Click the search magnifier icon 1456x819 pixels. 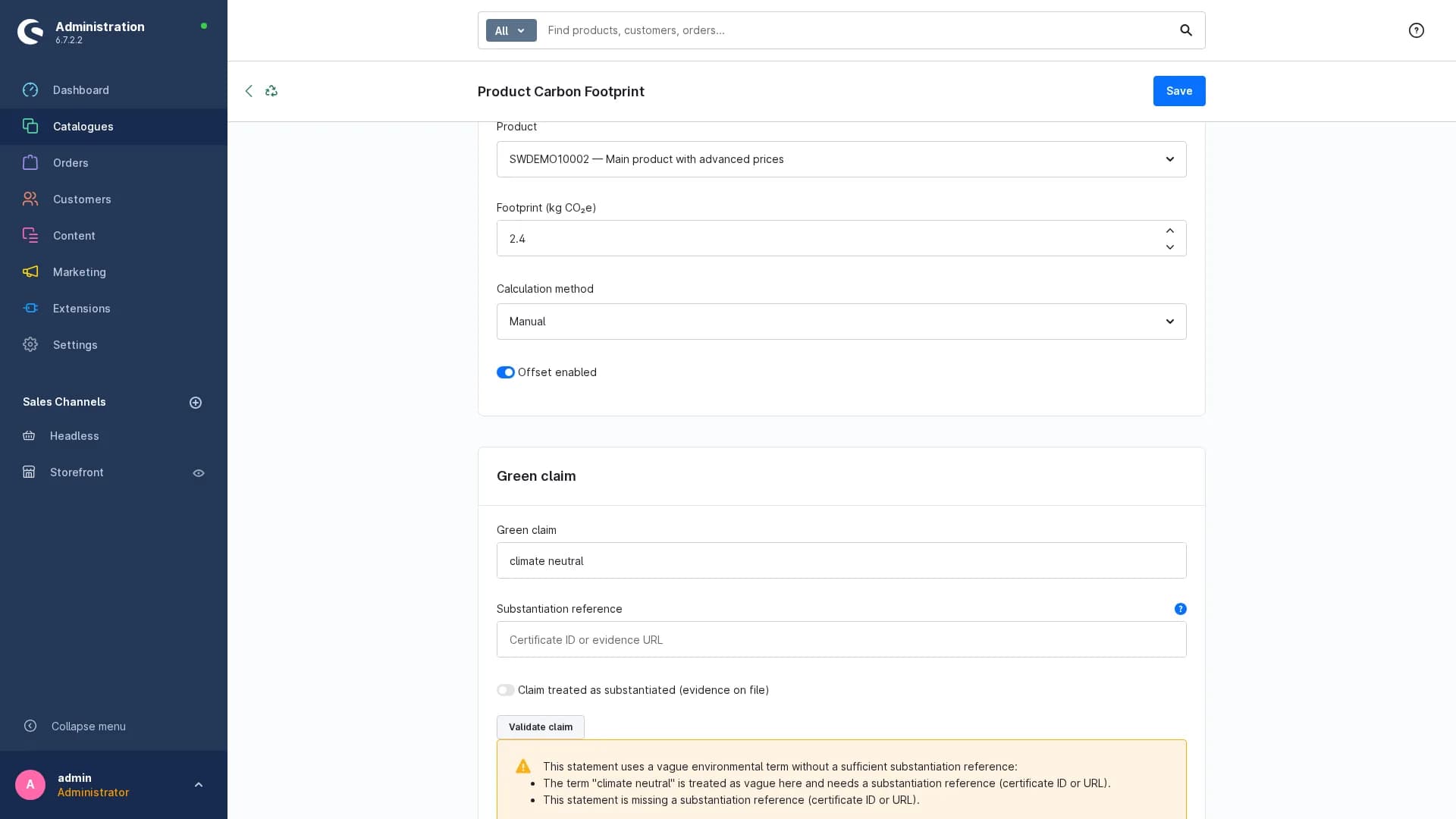[1186, 30]
